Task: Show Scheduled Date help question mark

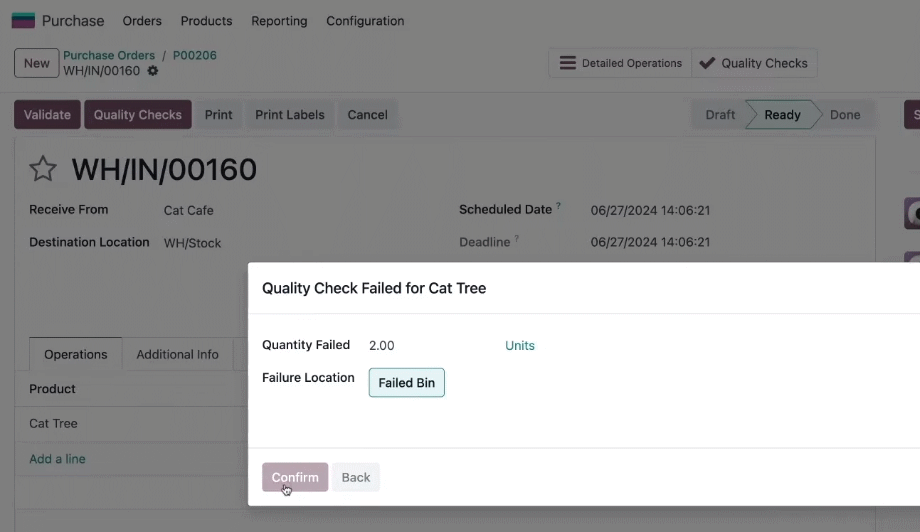Action: (x=558, y=206)
